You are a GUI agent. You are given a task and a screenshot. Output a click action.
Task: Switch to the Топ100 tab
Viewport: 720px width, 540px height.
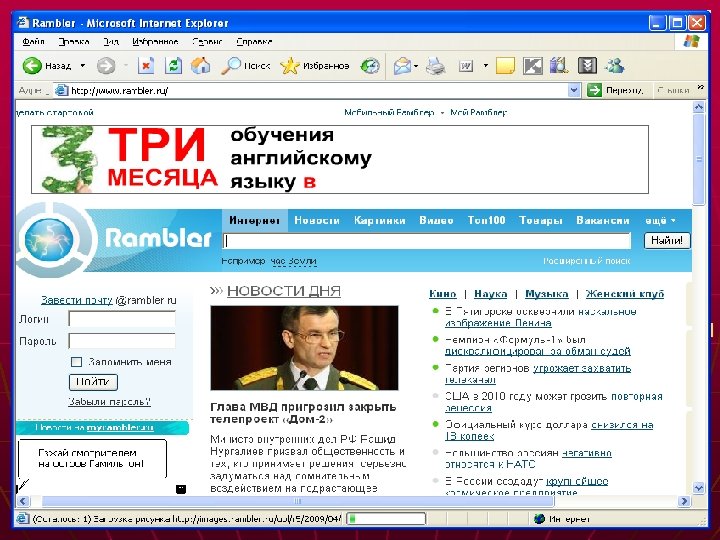click(486, 220)
